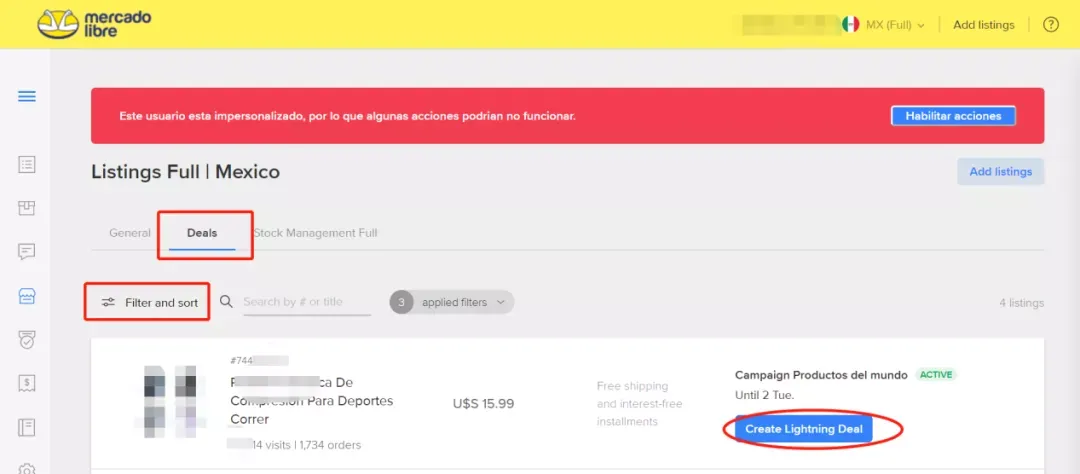Expand the 3 applied filters dropdown
The height and width of the screenshot is (474, 1080).
[x=452, y=302]
